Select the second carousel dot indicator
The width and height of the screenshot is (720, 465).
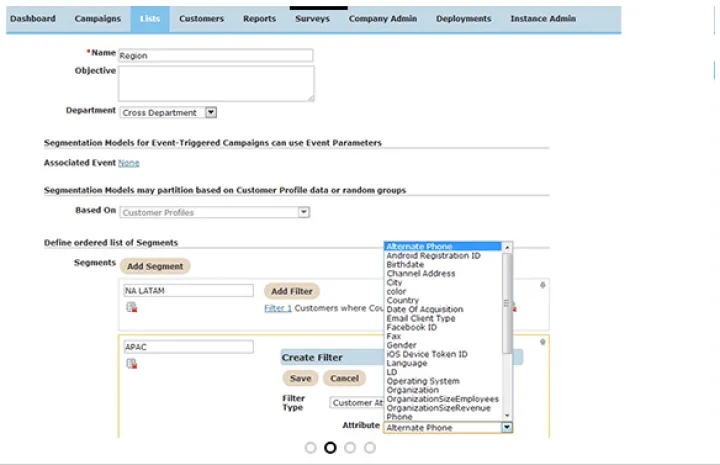330,448
